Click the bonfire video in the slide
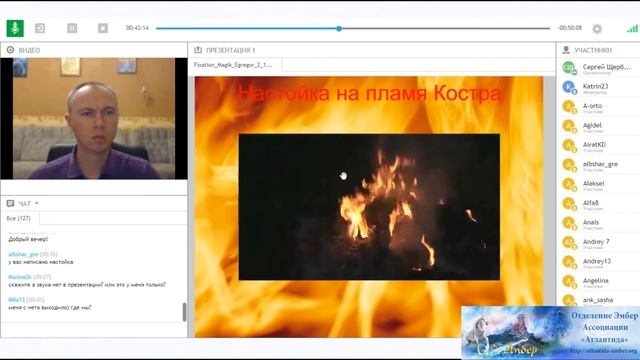Image resolution: width=640 pixels, height=360 pixels. [x=369, y=207]
